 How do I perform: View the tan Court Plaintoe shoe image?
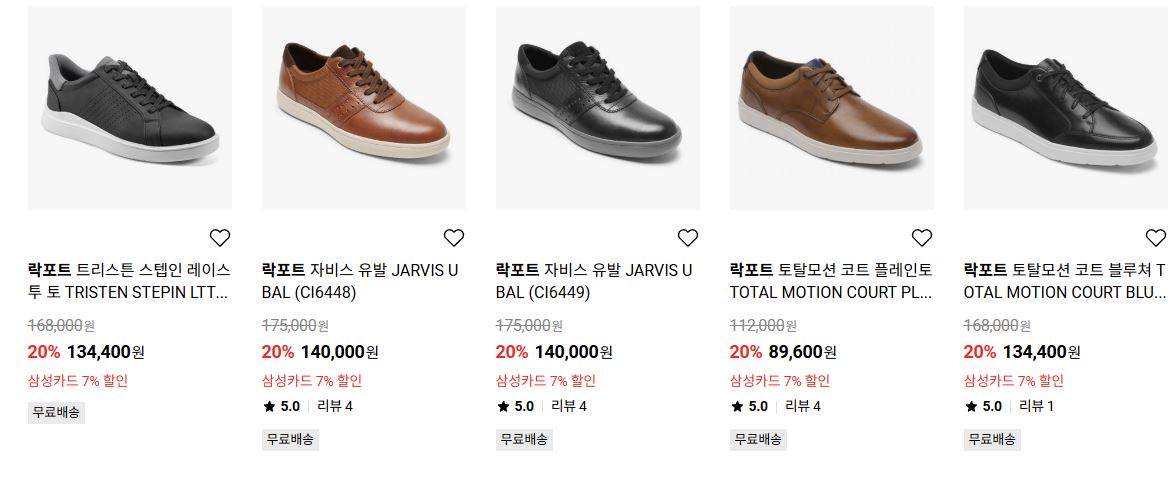pos(832,108)
